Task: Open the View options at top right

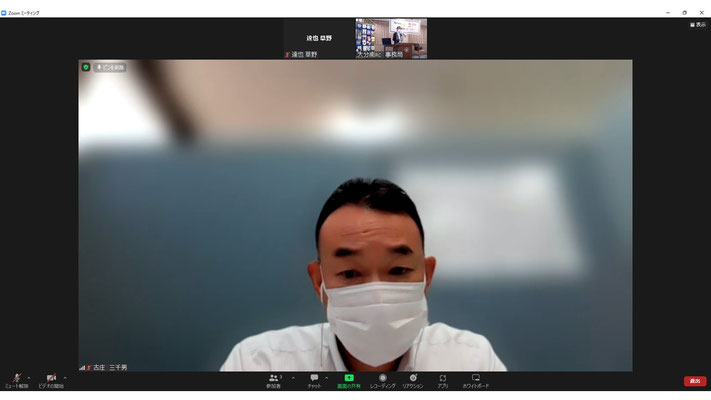Action: click(x=698, y=24)
